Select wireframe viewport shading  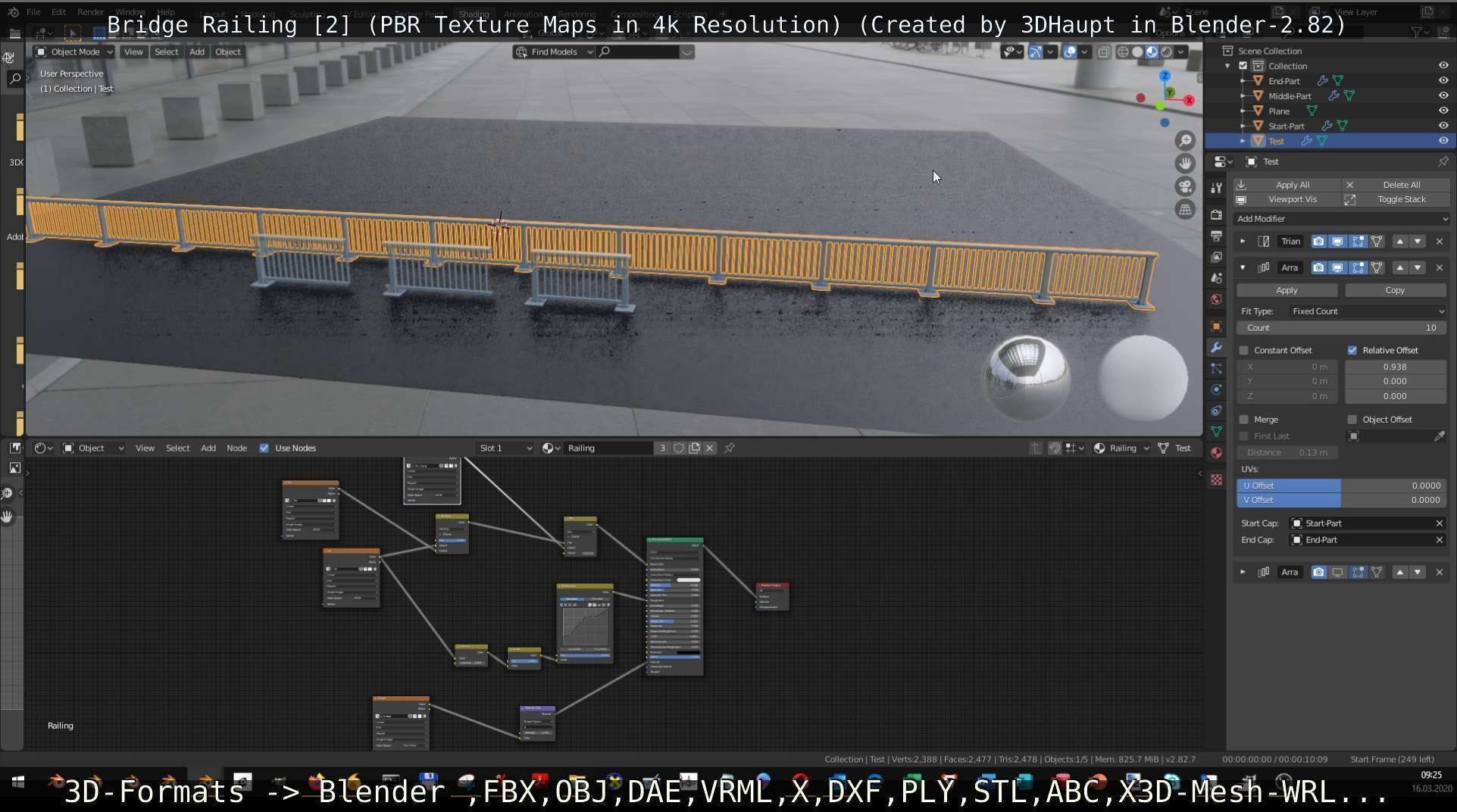click(1123, 52)
